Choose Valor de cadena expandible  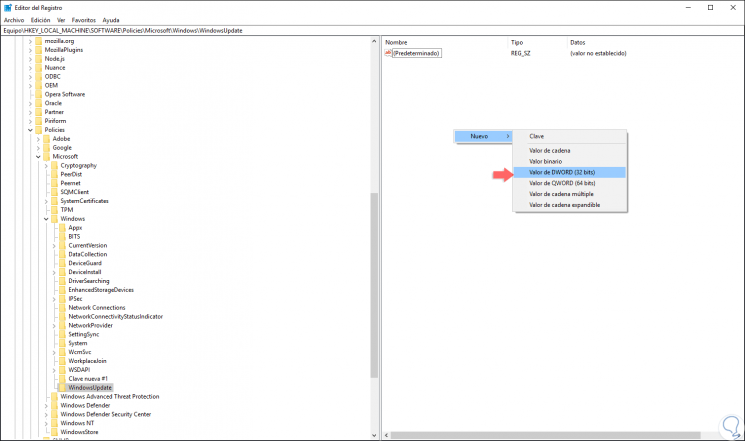pyautogui.click(x=569, y=205)
